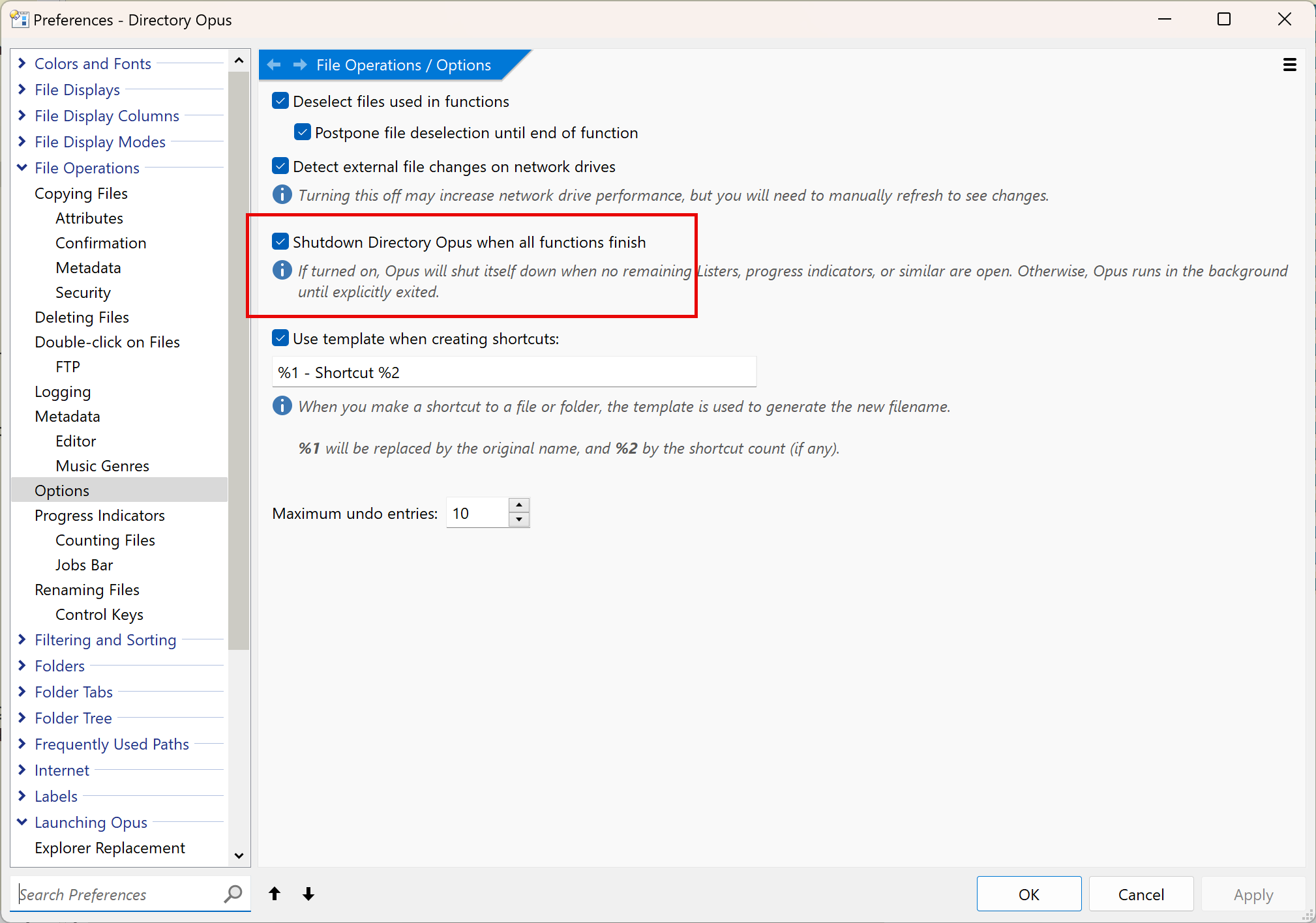Select FTP page
The image size is (1316, 923).
click(68, 367)
